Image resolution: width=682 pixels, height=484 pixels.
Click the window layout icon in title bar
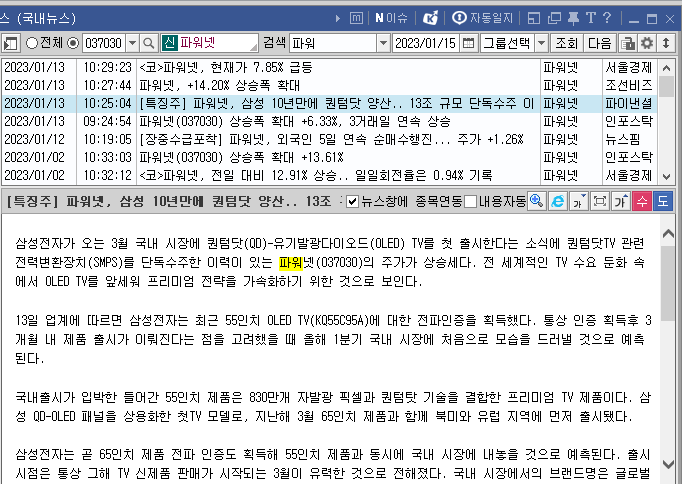pos(534,18)
